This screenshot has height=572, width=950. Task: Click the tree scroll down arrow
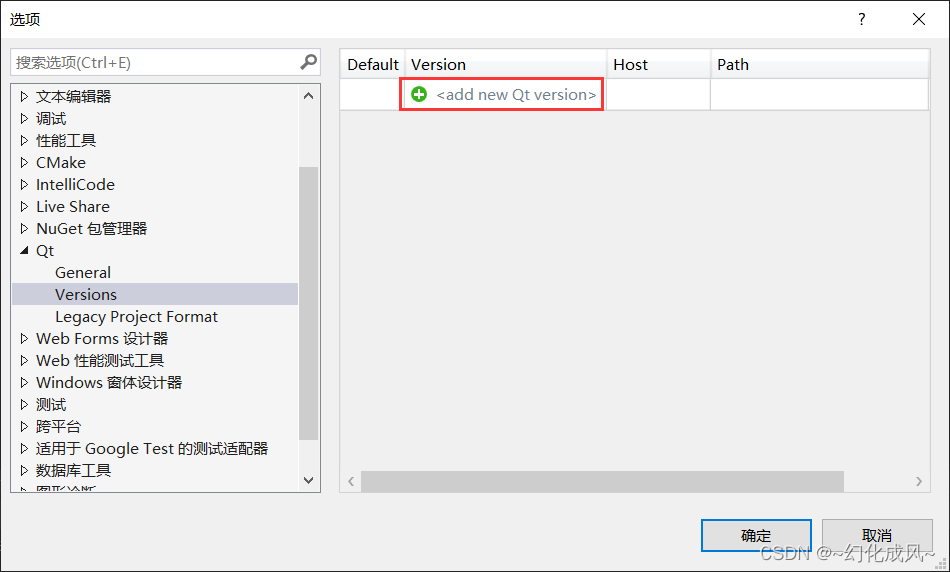click(x=308, y=480)
